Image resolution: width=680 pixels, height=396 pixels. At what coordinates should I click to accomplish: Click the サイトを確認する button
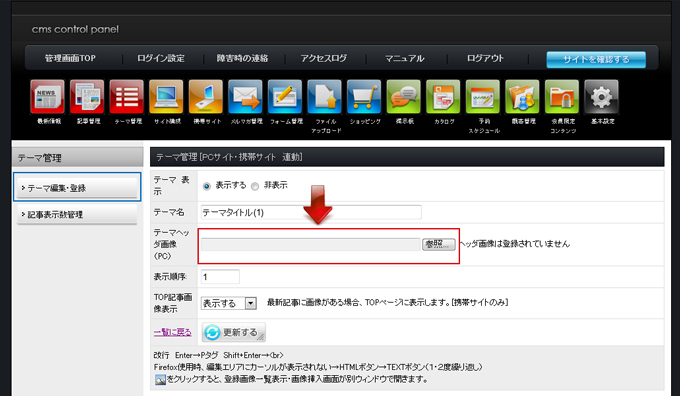pyautogui.click(x=596, y=59)
